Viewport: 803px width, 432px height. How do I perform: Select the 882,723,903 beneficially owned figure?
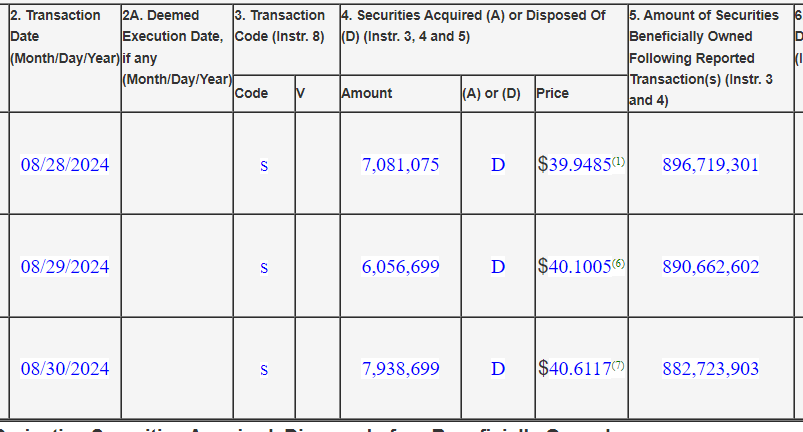(x=710, y=369)
